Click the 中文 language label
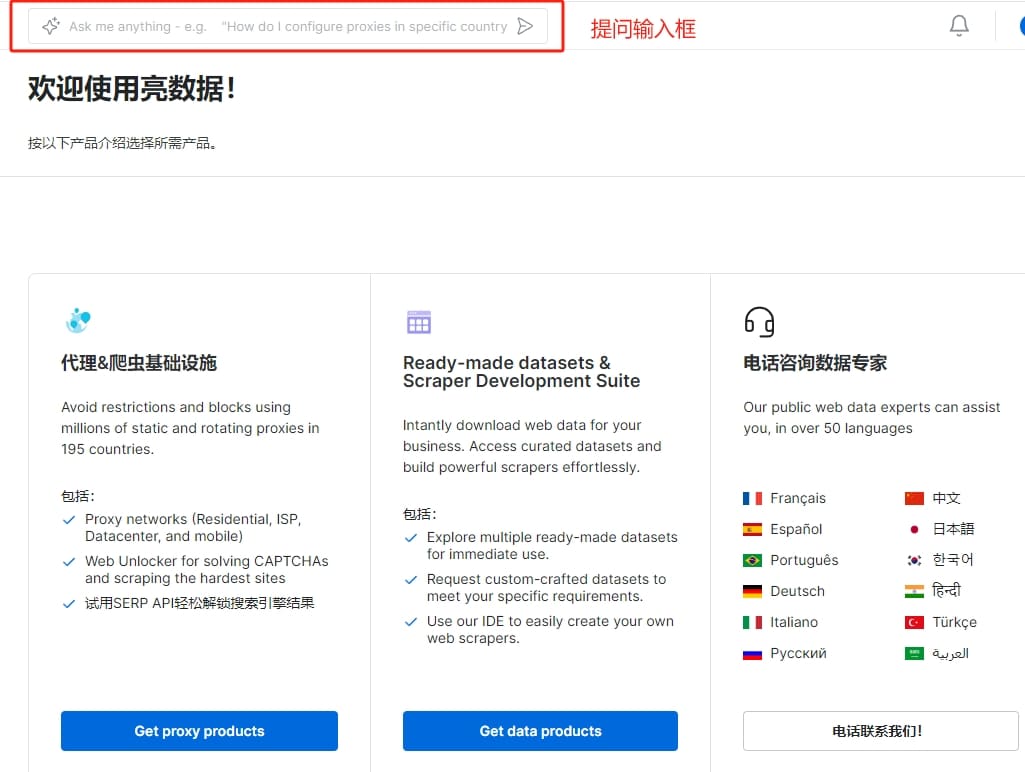This screenshot has width=1025, height=772. pos(946,498)
